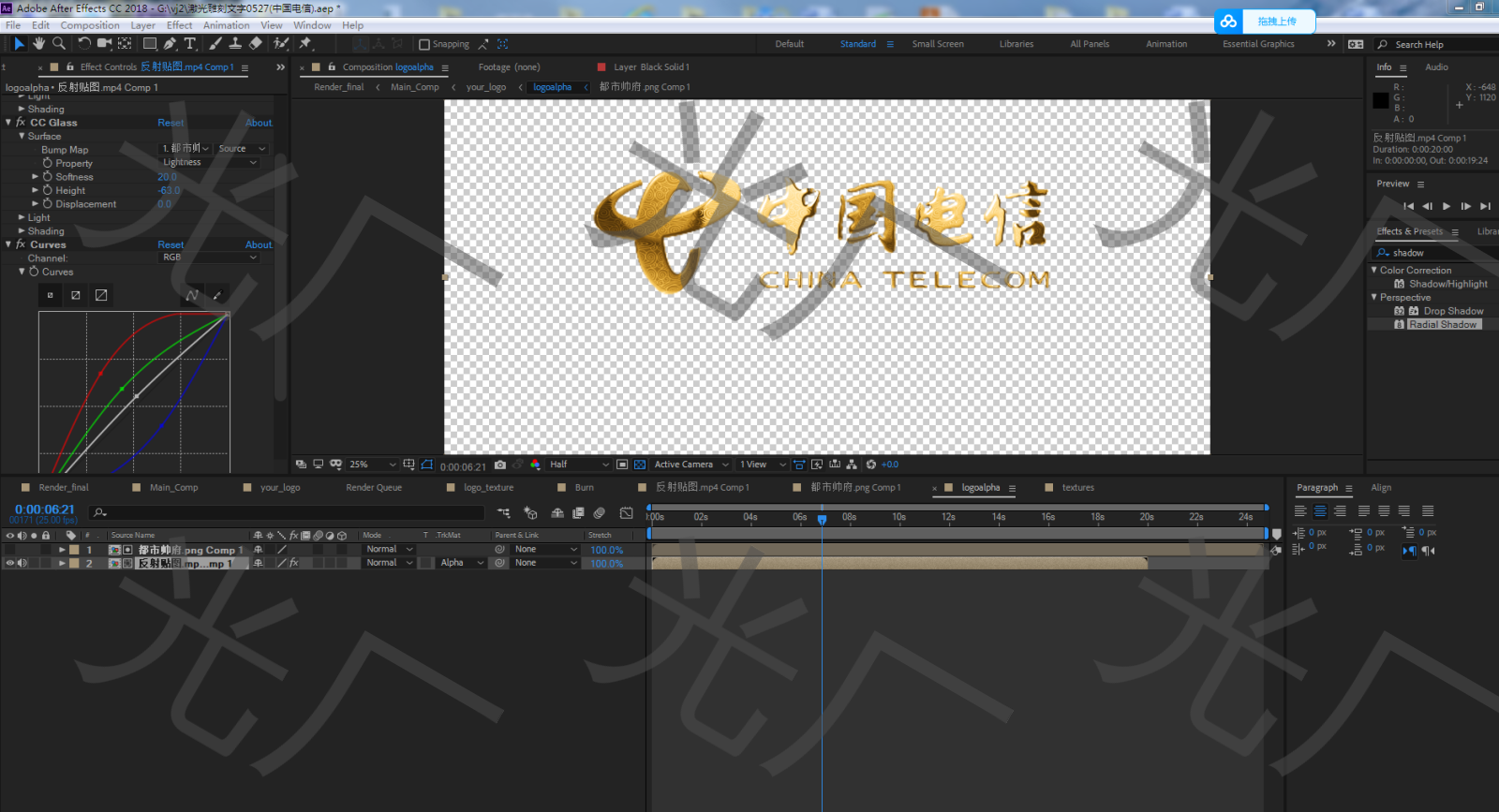1499x812 pixels.
Task: Choose the Eraser tool
Action: pyautogui.click(x=256, y=44)
